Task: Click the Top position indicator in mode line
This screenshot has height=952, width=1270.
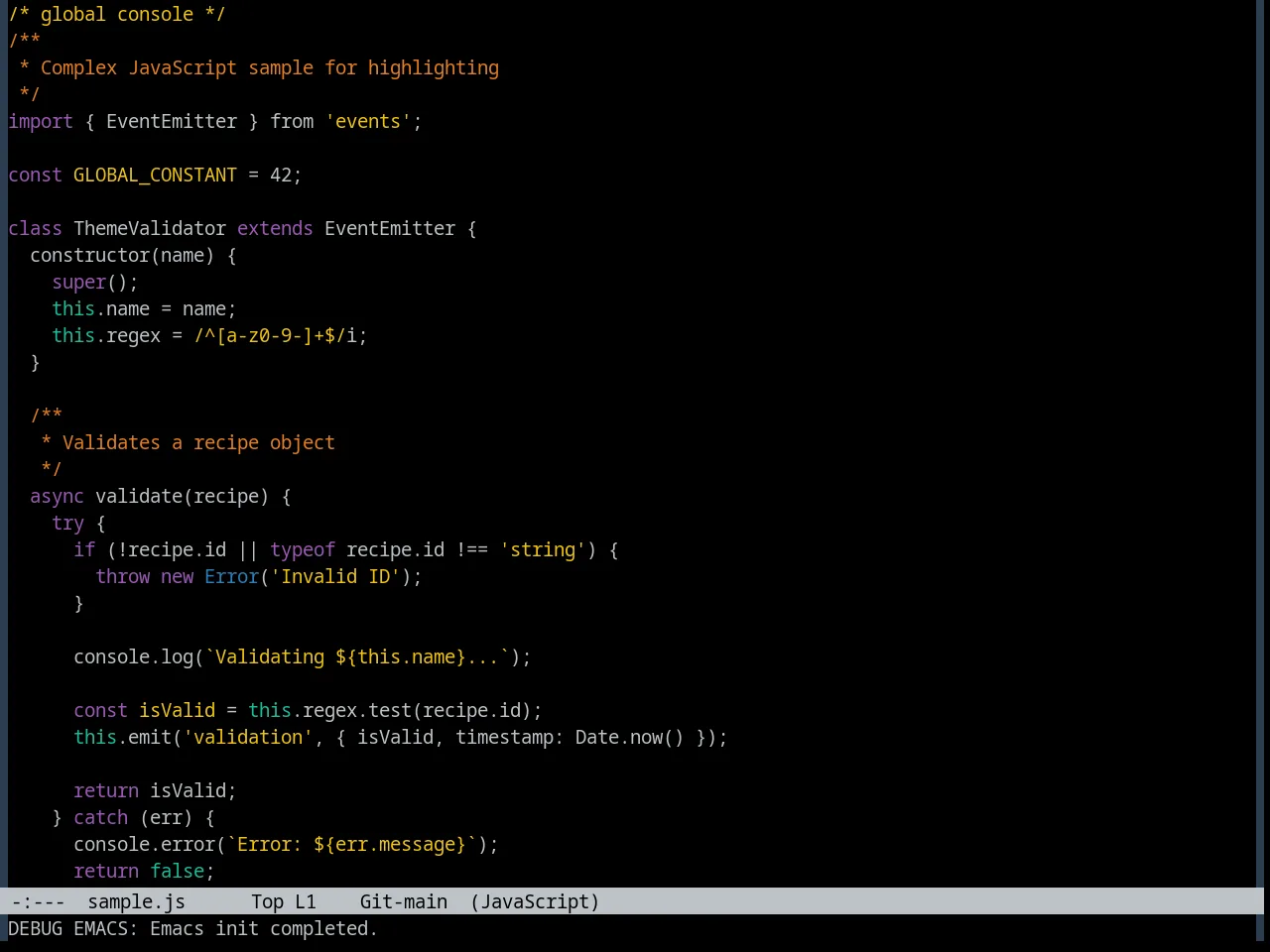Action: [267, 901]
